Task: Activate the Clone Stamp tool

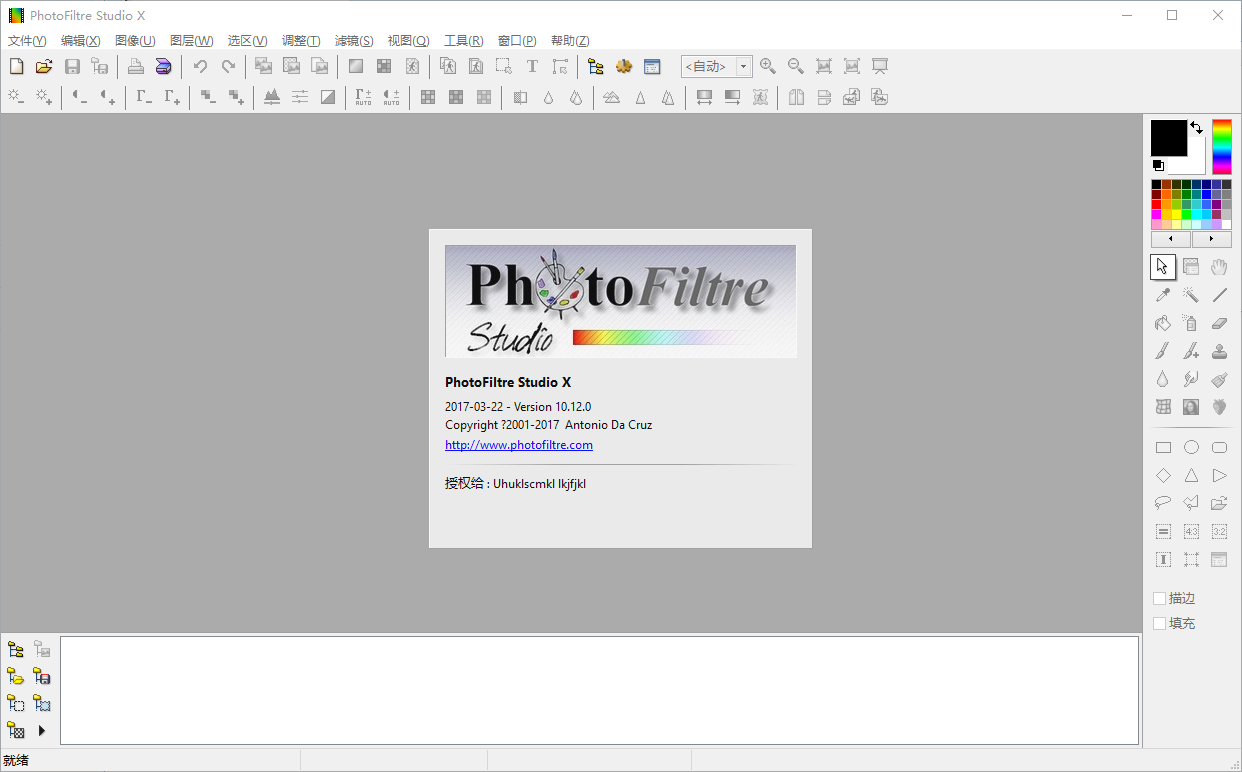Action: (1219, 351)
